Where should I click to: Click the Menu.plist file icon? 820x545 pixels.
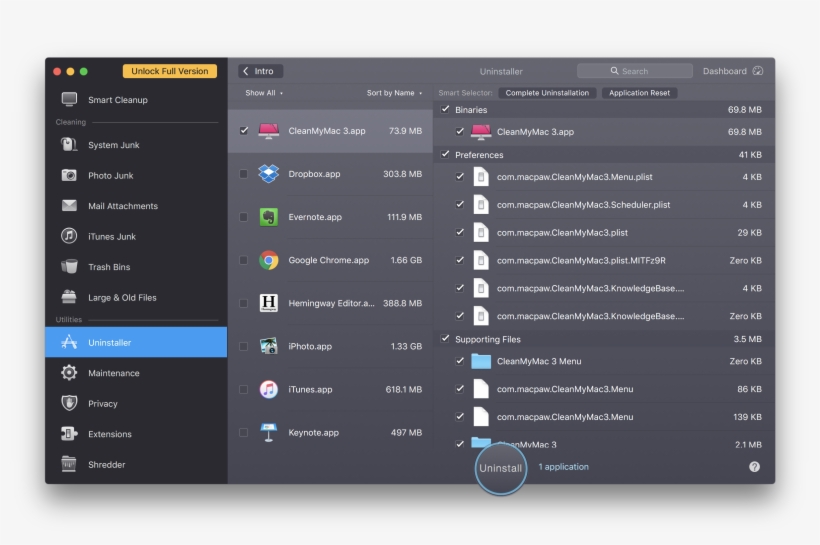pyautogui.click(x=481, y=177)
